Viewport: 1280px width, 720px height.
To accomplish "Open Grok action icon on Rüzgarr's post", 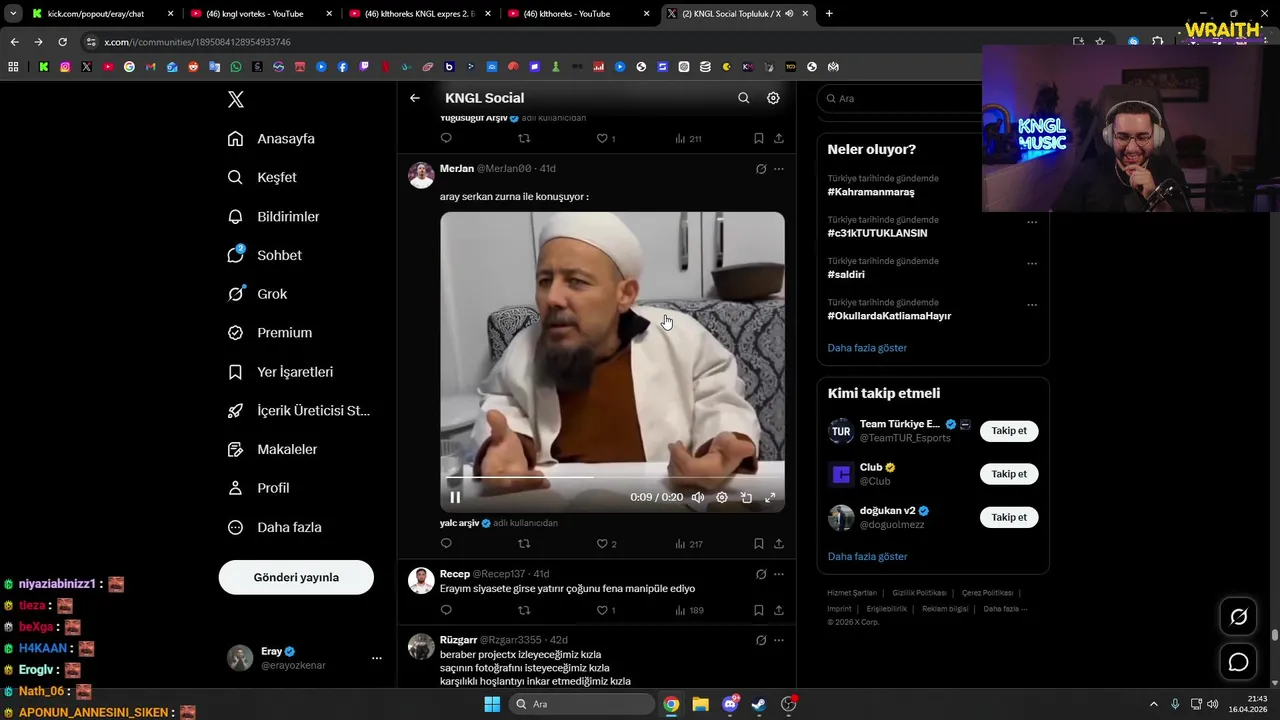I will coord(761,640).
